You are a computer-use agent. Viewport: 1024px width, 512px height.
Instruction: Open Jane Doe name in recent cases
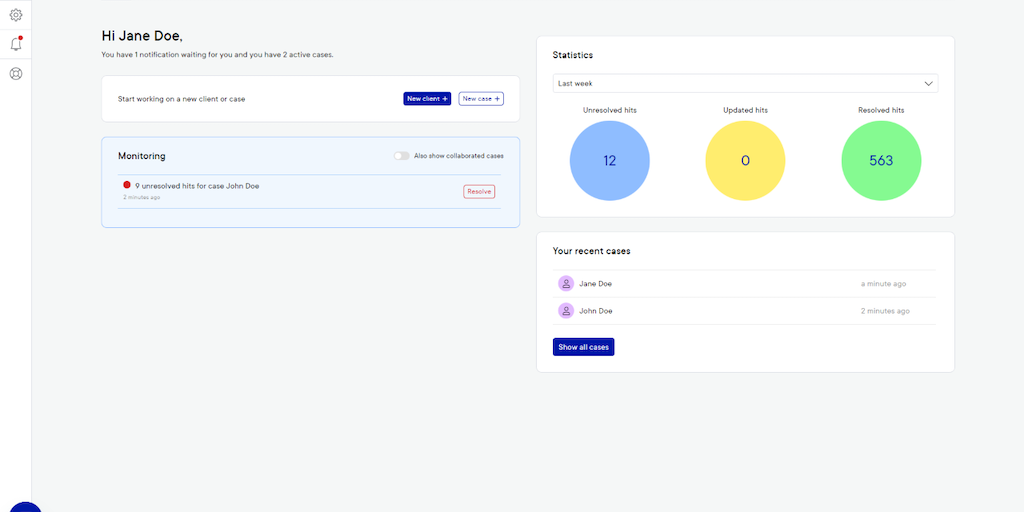point(596,284)
